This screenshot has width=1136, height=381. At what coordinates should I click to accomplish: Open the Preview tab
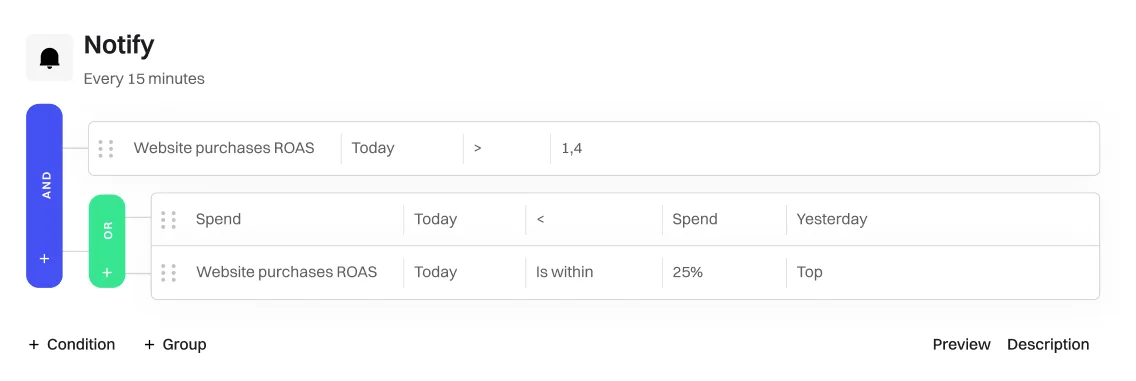[961, 345]
